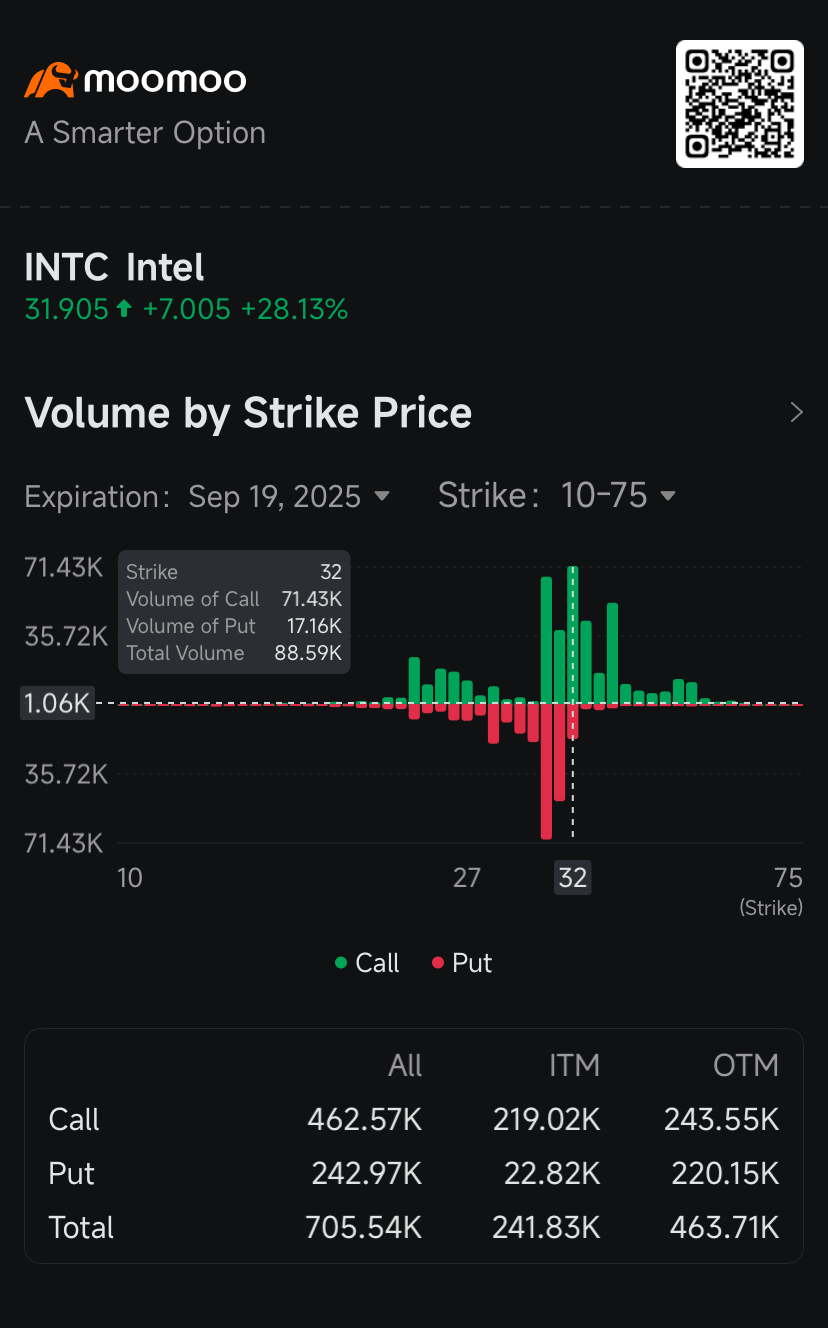Toggle the Call series in legend
Screen dimensions: 828x1328
(x=367, y=963)
